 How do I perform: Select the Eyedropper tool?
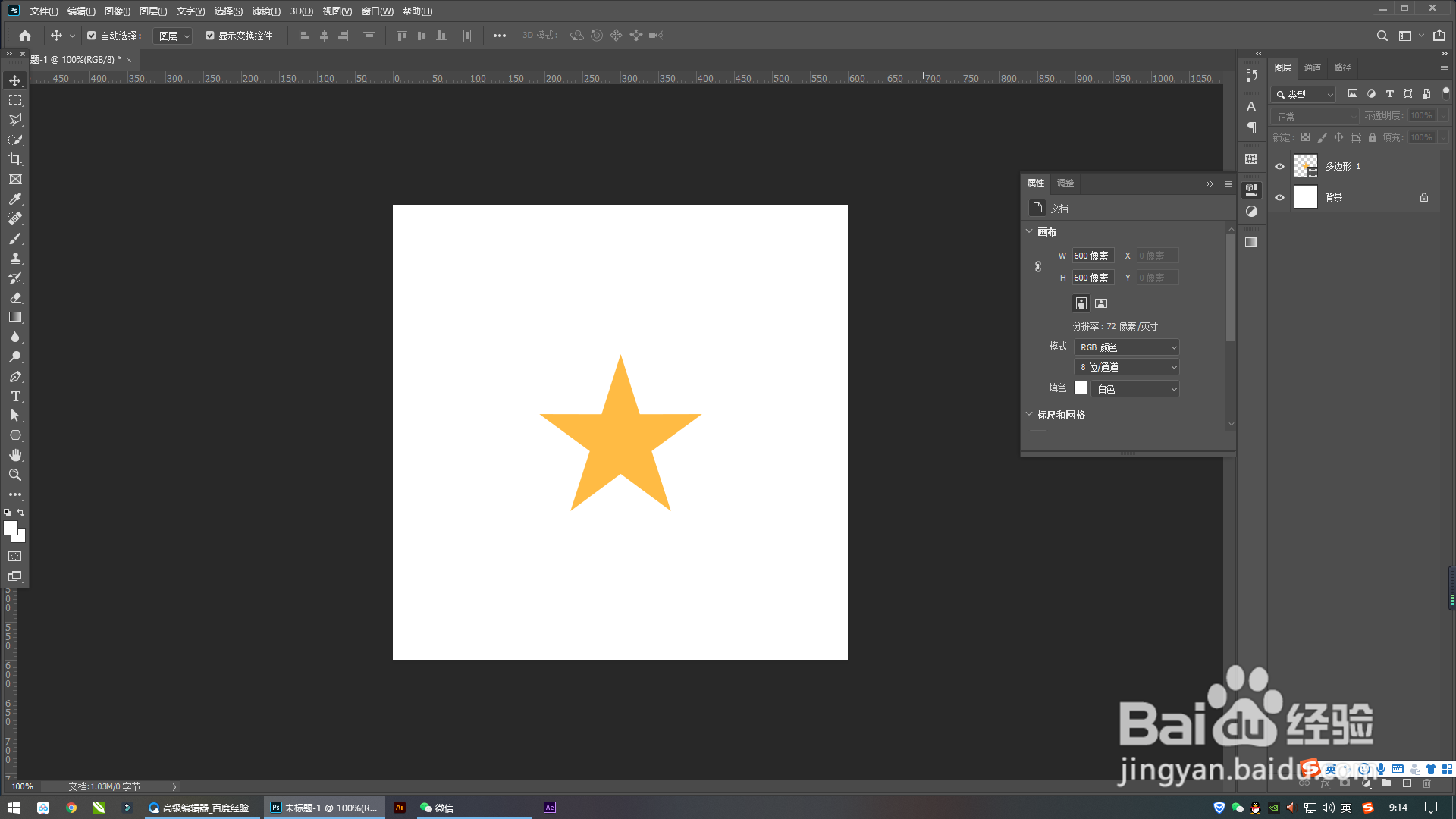pos(15,199)
